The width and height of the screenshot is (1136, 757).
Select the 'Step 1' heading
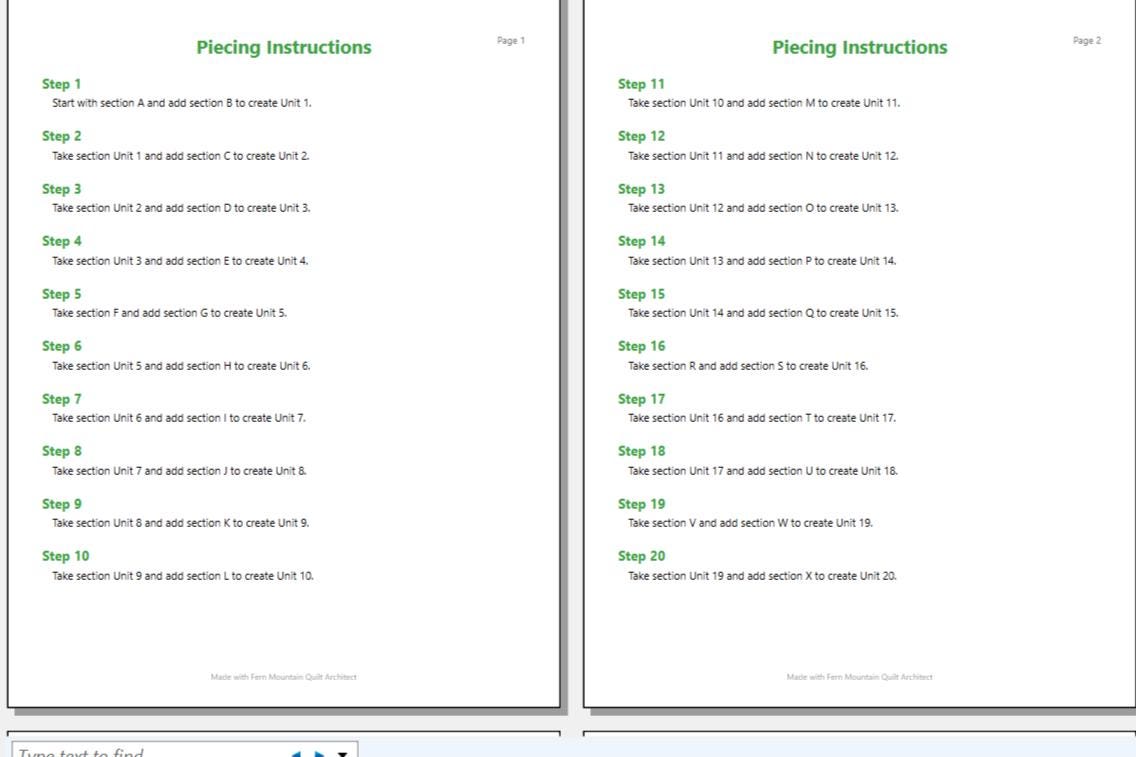pos(62,84)
